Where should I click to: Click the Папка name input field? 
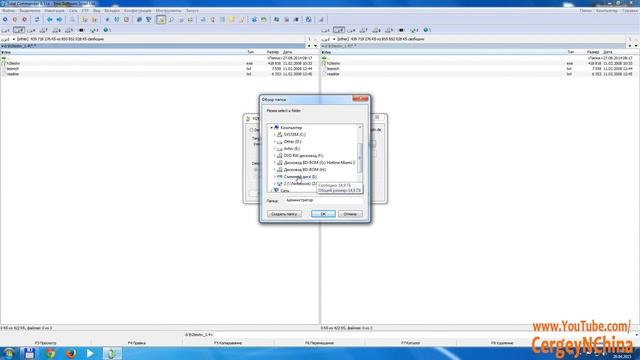tap(323, 200)
